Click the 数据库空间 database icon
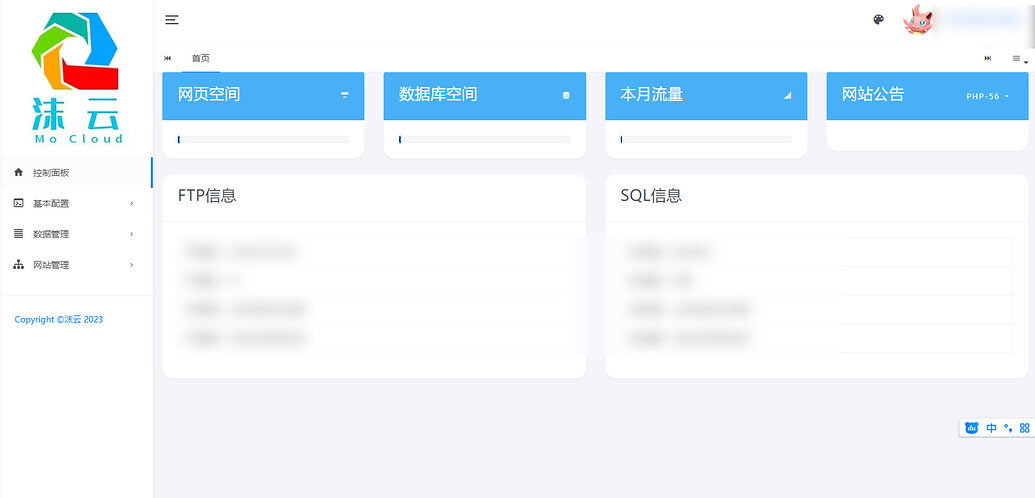1035x498 pixels. coord(566,95)
